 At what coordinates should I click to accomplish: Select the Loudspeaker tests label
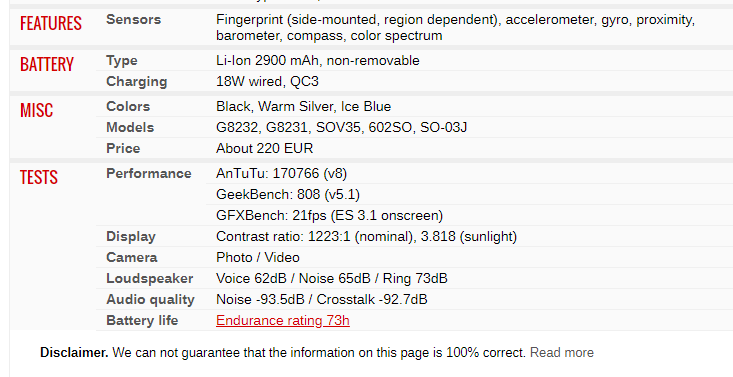click(x=150, y=278)
